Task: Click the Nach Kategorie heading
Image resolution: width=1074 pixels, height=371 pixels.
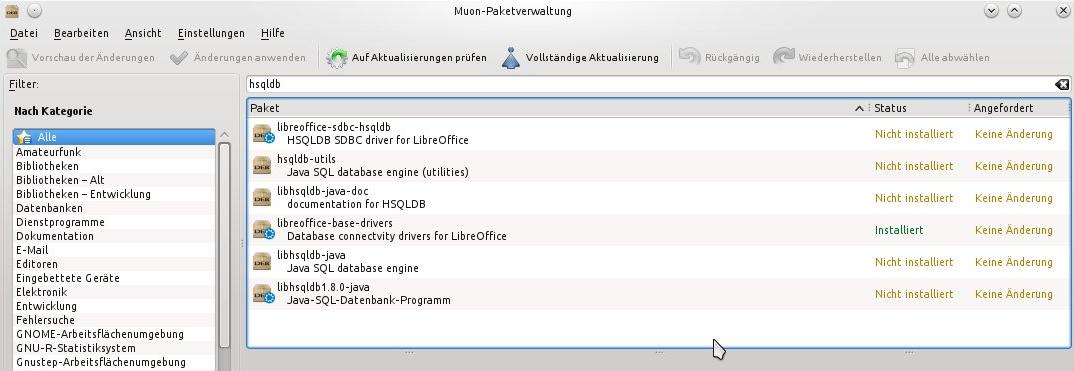Action: click(x=53, y=111)
